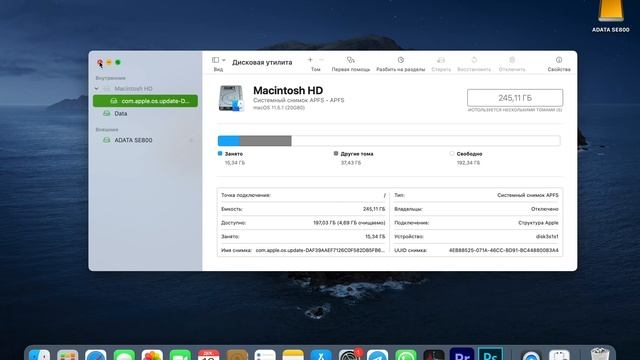
Task: Click the UUID снимка value
Action: pyautogui.click(x=504, y=250)
